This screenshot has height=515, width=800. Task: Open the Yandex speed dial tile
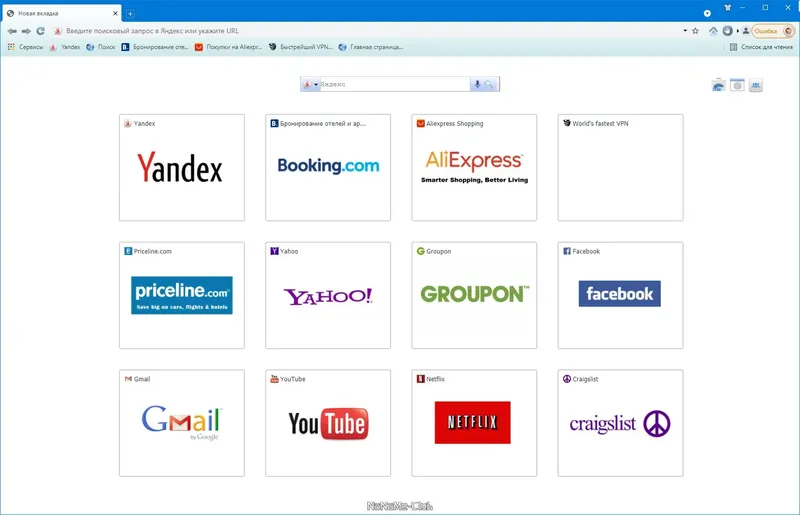[x=182, y=167]
